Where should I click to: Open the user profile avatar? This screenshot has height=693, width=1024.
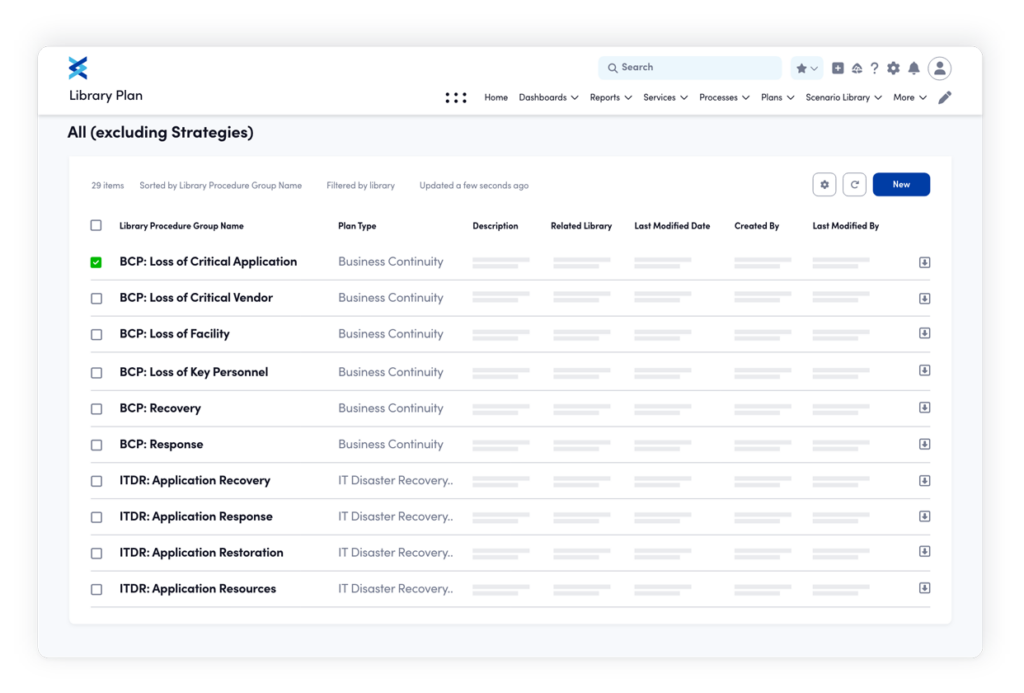click(x=939, y=68)
